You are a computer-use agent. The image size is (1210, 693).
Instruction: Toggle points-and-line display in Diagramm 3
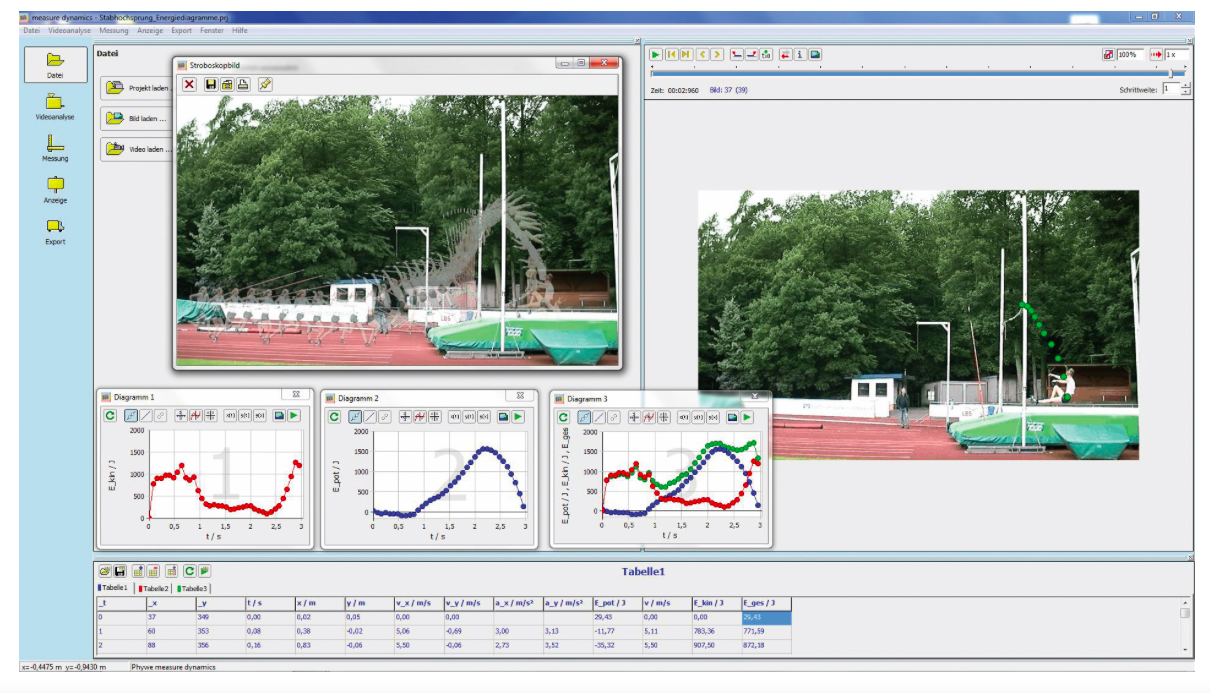click(584, 416)
